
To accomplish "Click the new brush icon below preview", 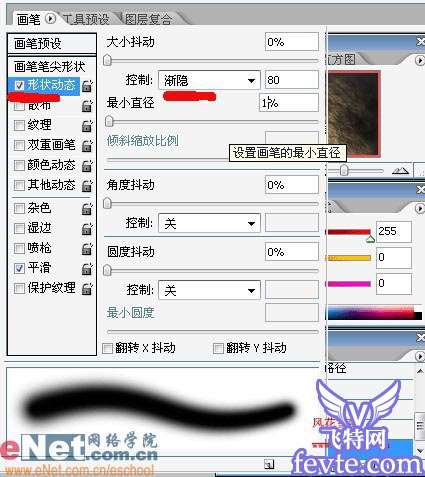I will pyautogui.click(x=269, y=464).
